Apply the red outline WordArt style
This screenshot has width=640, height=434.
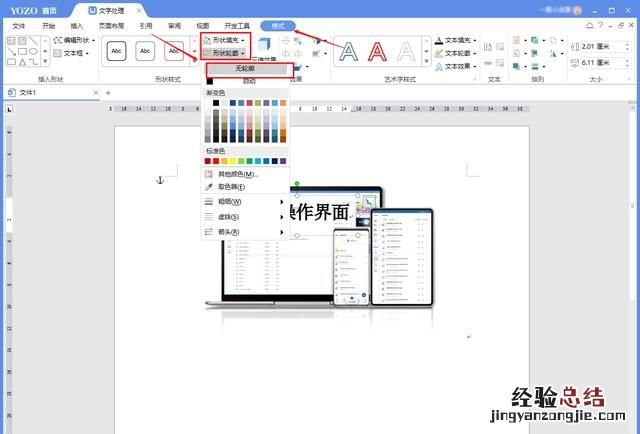tap(377, 51)
